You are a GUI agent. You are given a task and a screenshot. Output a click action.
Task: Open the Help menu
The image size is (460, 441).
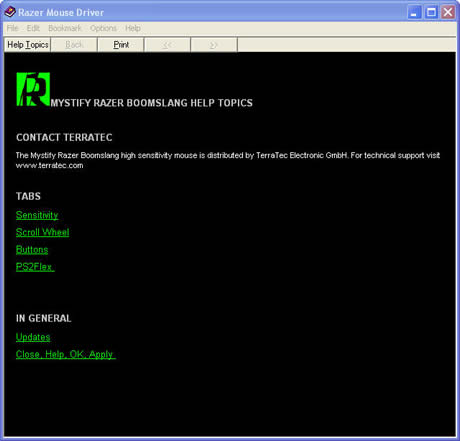(133, 28)
